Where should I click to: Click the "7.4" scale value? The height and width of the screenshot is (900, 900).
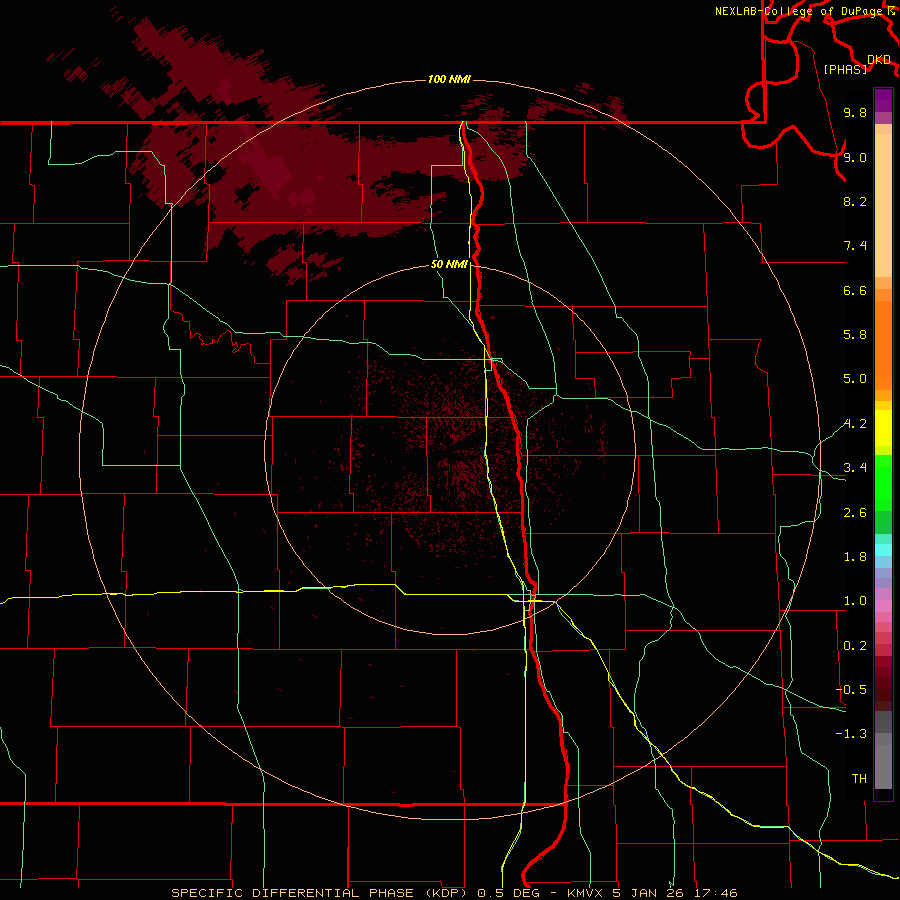[855, 246]
